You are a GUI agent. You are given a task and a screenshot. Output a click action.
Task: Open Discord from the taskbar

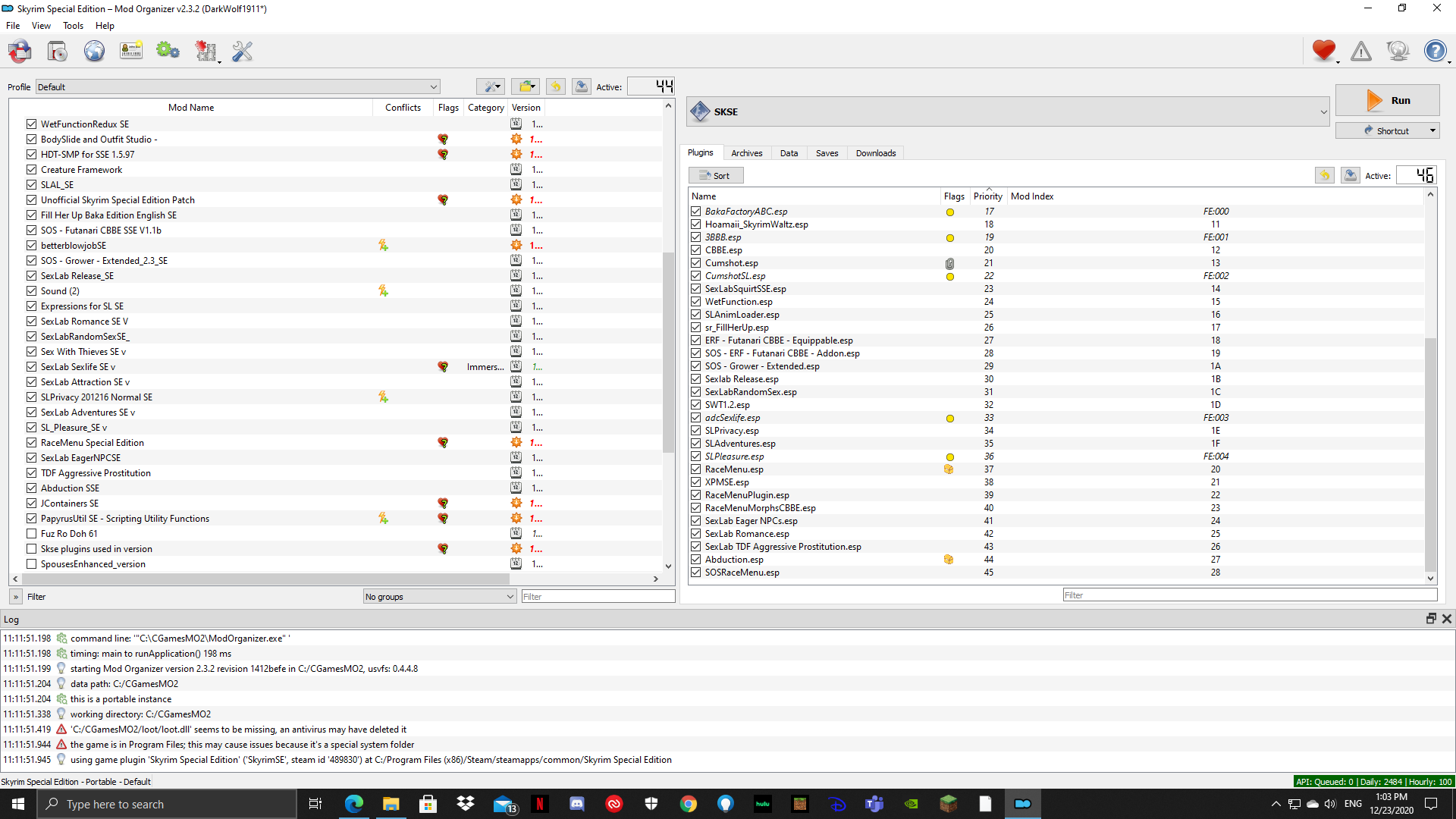[x=576, y=804]
